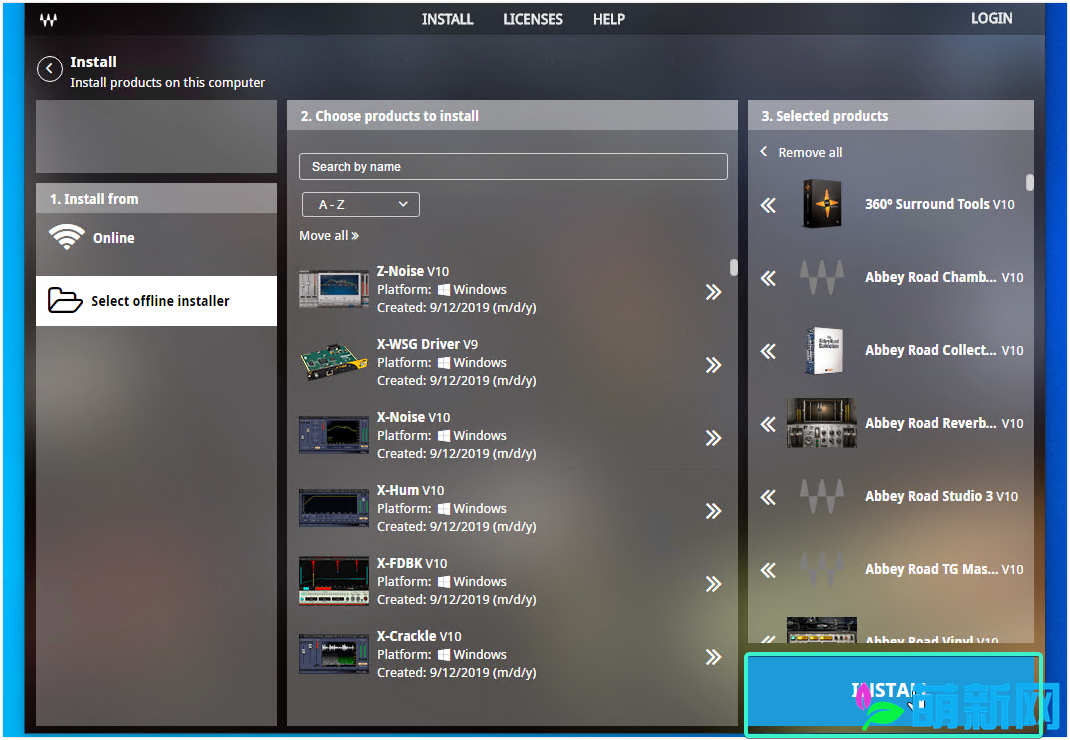Image resolution: width=1070 pixels, height=740 pixels.
Task: Click the Abbey Road Collect... V10 label
Action: pos(944,350)
